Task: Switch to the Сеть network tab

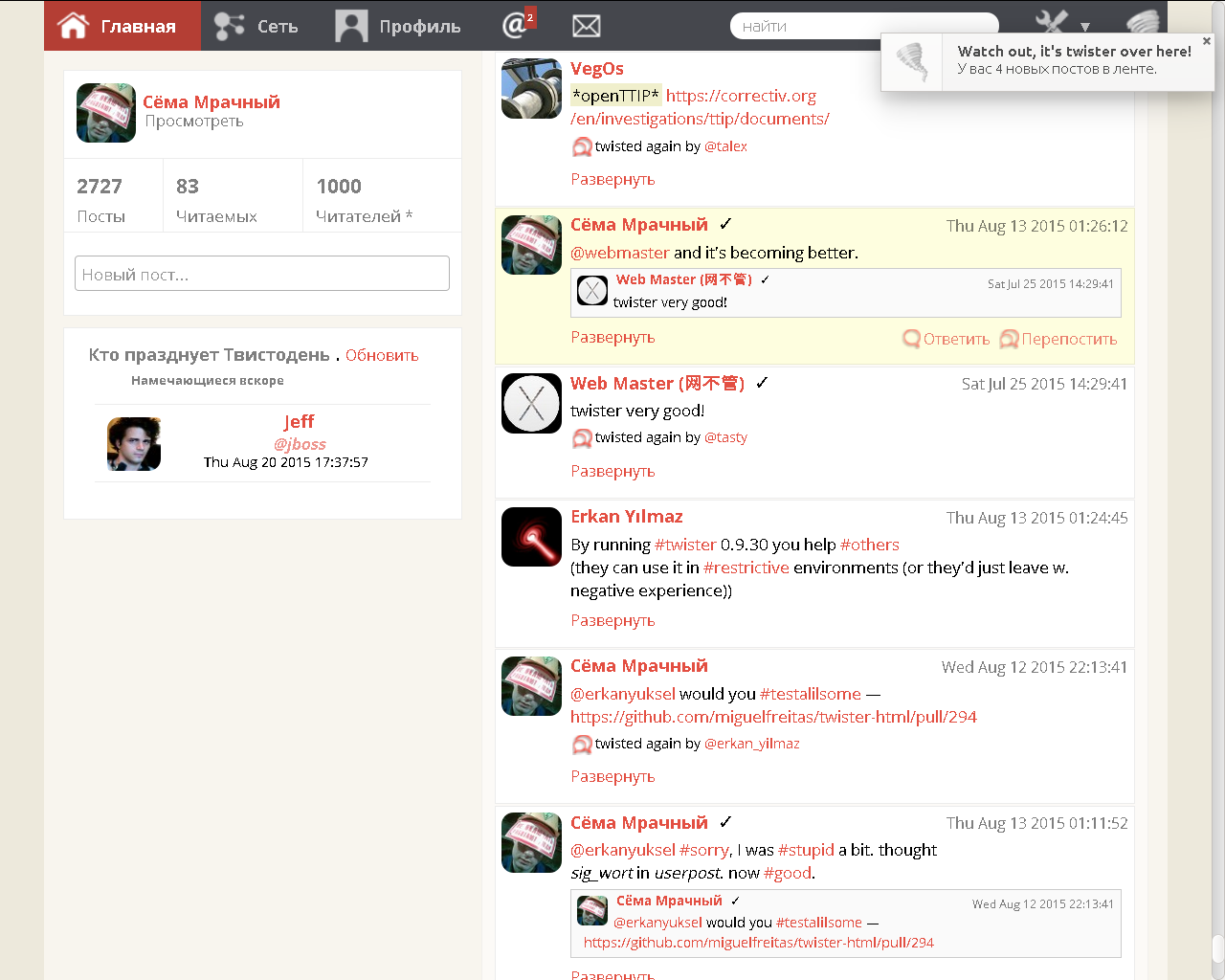Action: (x=256, y=26)
